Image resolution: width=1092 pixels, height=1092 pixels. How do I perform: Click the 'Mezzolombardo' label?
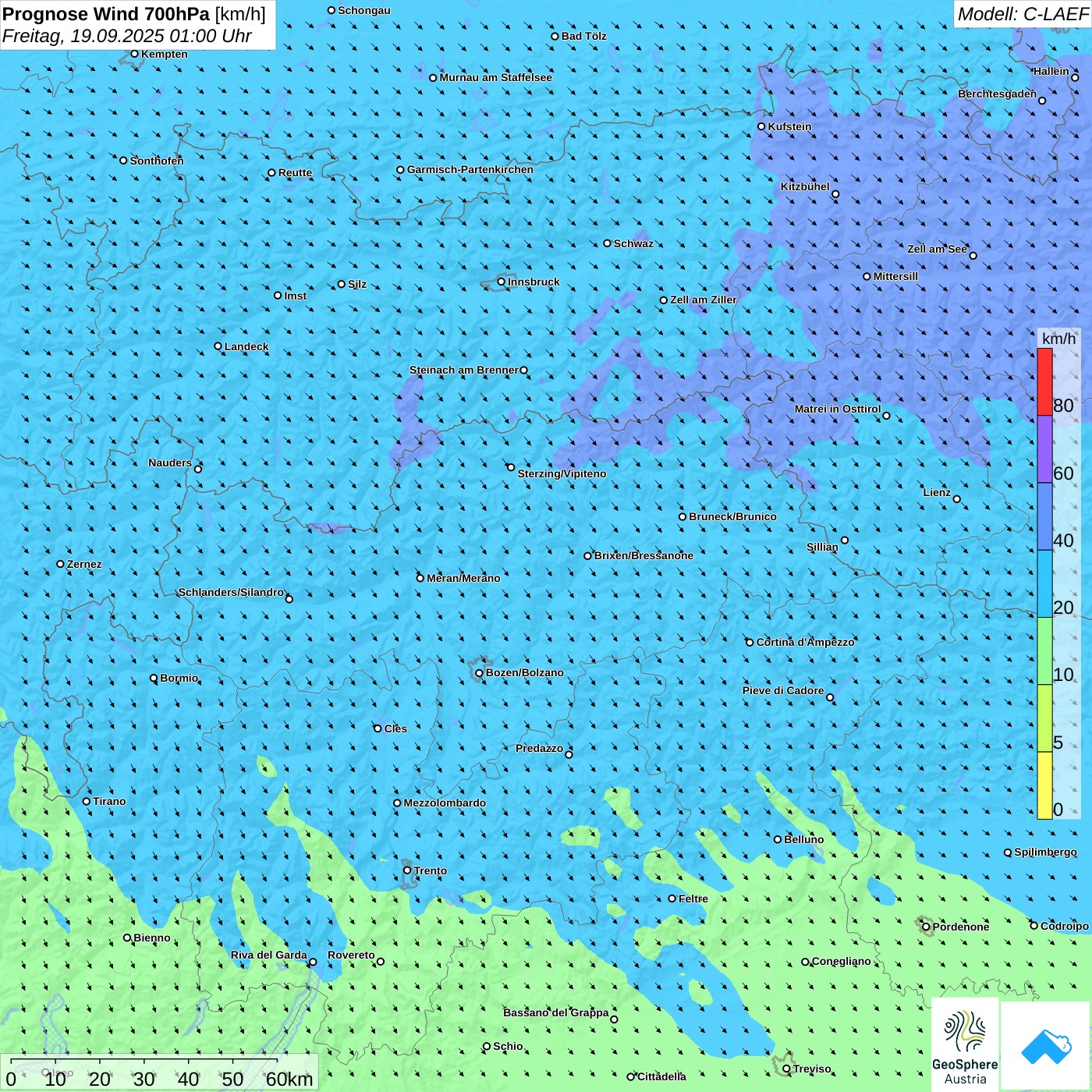click(445, 803)
